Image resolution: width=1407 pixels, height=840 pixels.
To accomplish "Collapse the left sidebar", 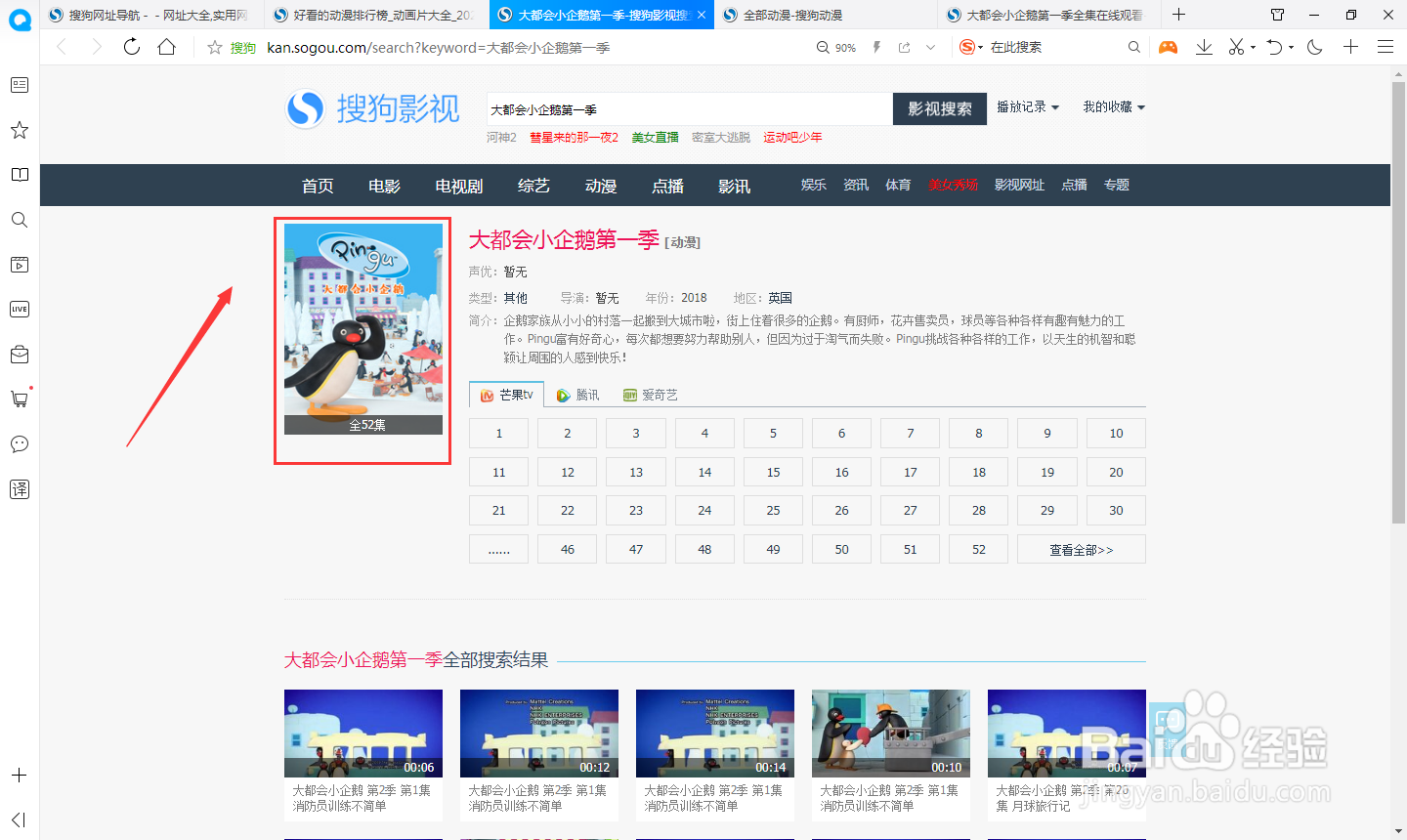I will (x=19, y=819).
